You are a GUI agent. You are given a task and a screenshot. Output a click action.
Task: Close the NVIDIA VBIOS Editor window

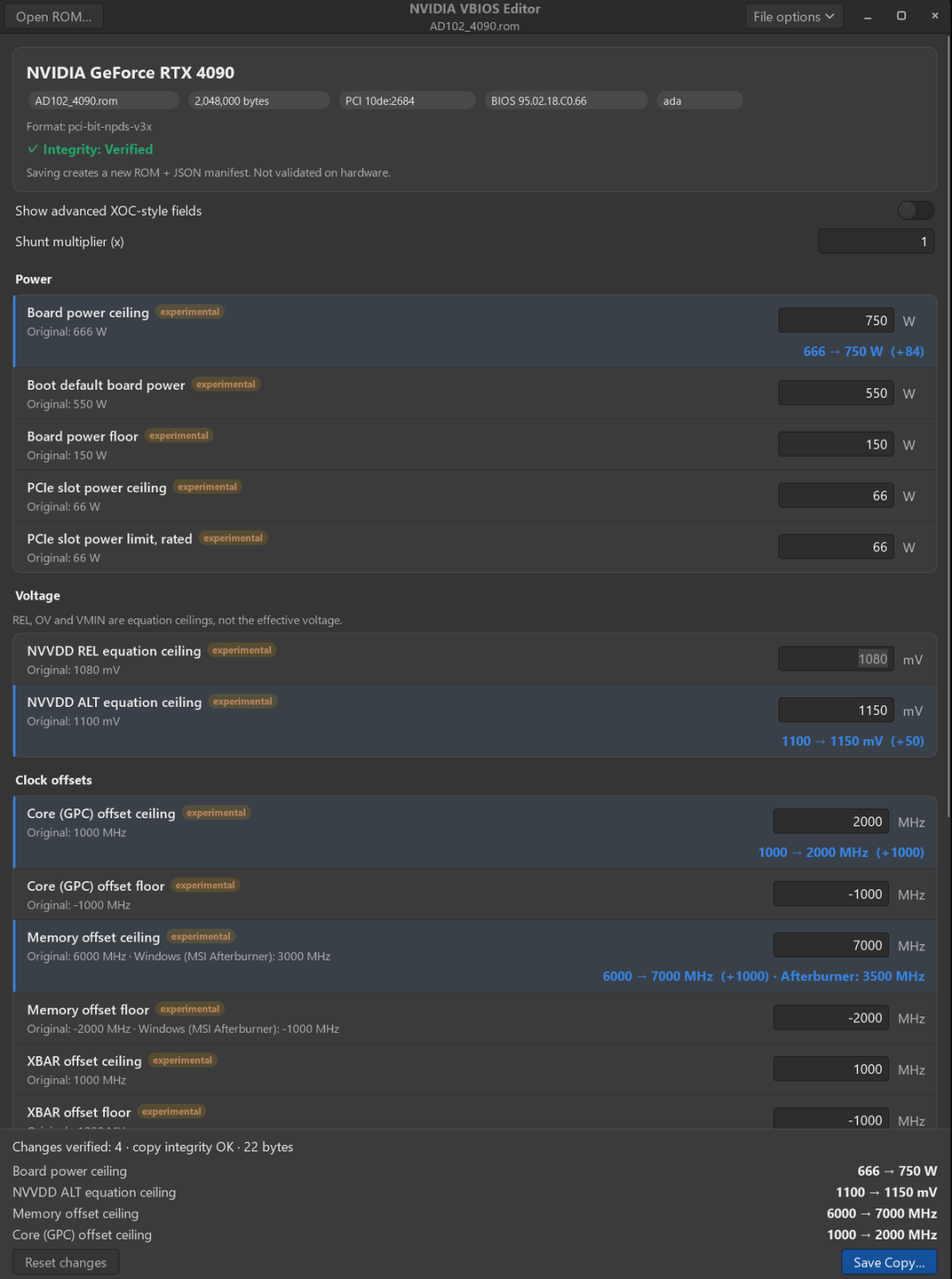pos(934,16)
